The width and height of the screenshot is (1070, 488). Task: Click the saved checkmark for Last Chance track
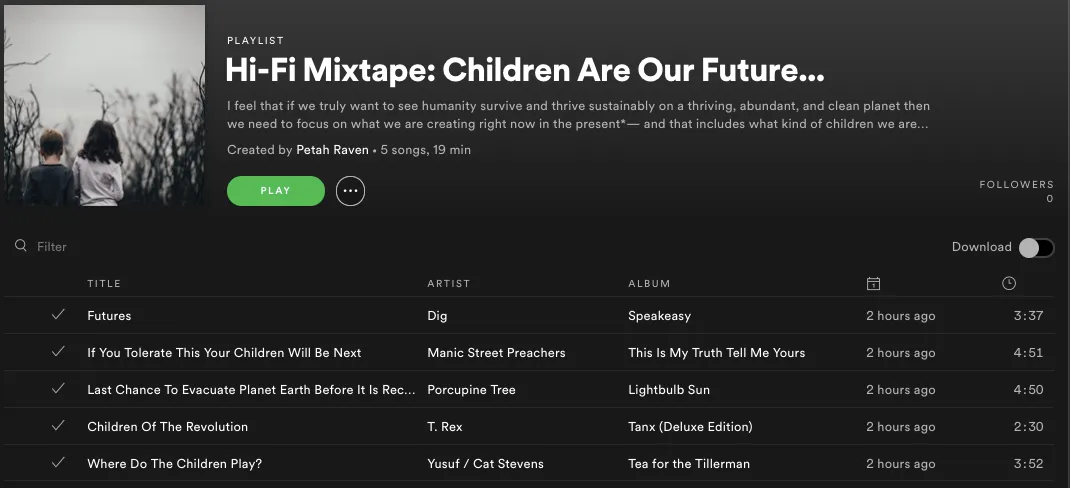click(x=58, y=390)
